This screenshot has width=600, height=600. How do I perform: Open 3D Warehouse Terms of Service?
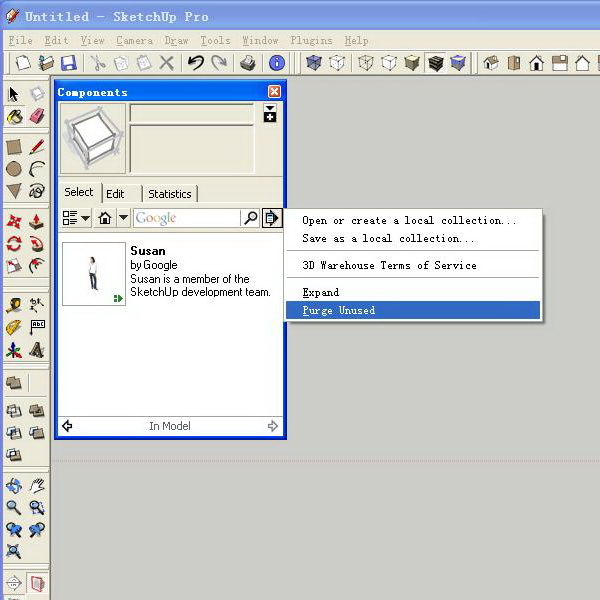[x=413, y=265]
